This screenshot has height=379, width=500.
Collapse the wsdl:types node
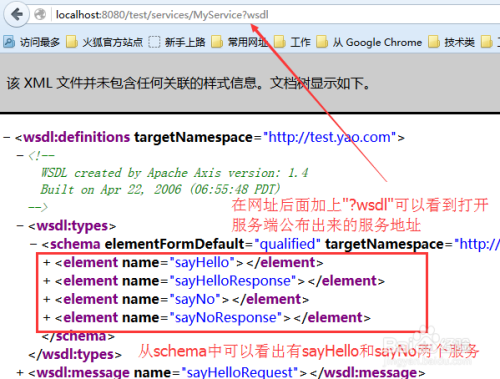[20, 226]
